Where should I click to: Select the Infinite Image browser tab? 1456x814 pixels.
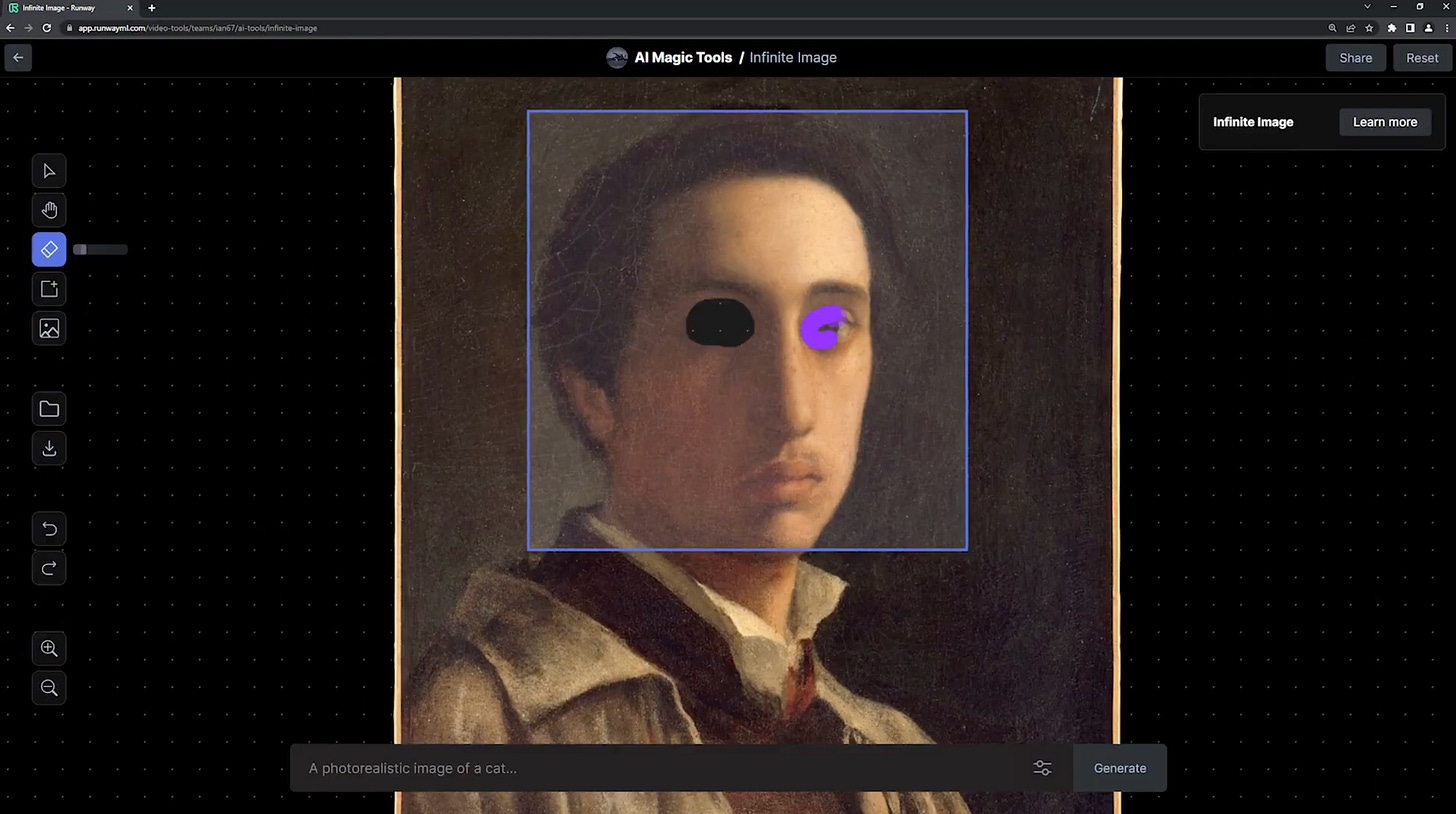70,8
